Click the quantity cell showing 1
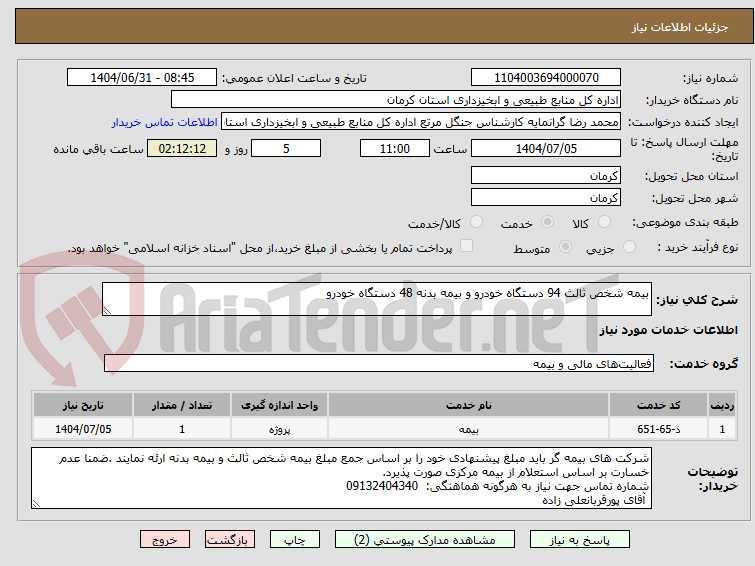Viewport: 755px width, 566px height. [x=182, y=429]
